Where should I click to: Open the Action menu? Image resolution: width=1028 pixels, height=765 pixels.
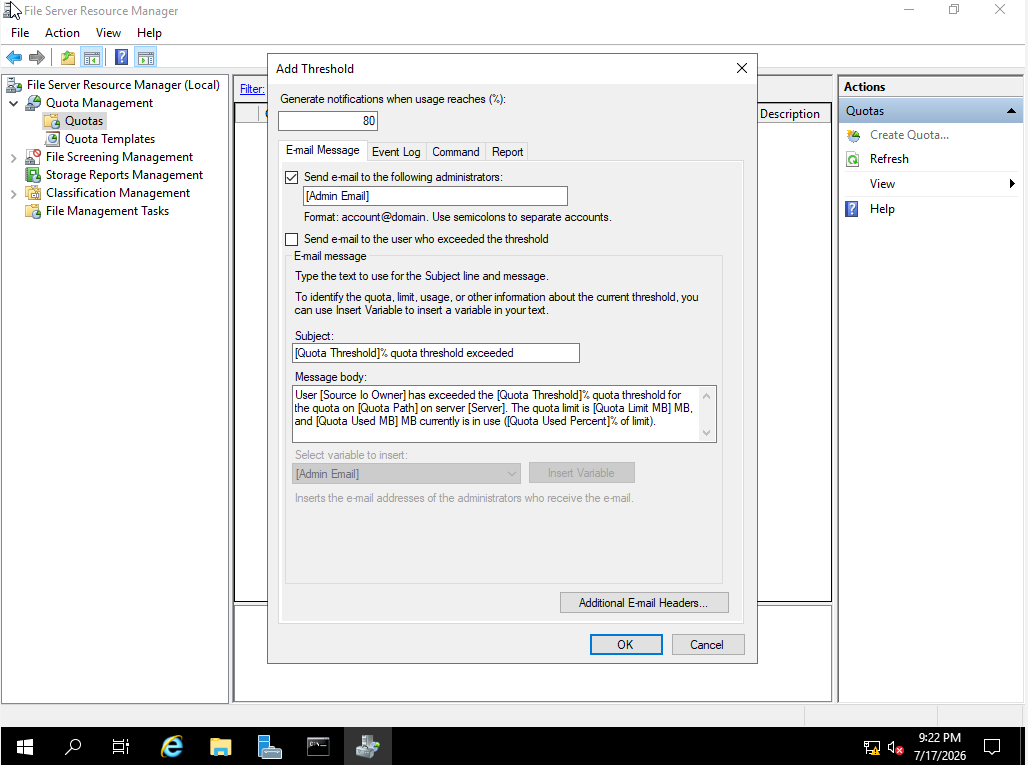[62, 33]
